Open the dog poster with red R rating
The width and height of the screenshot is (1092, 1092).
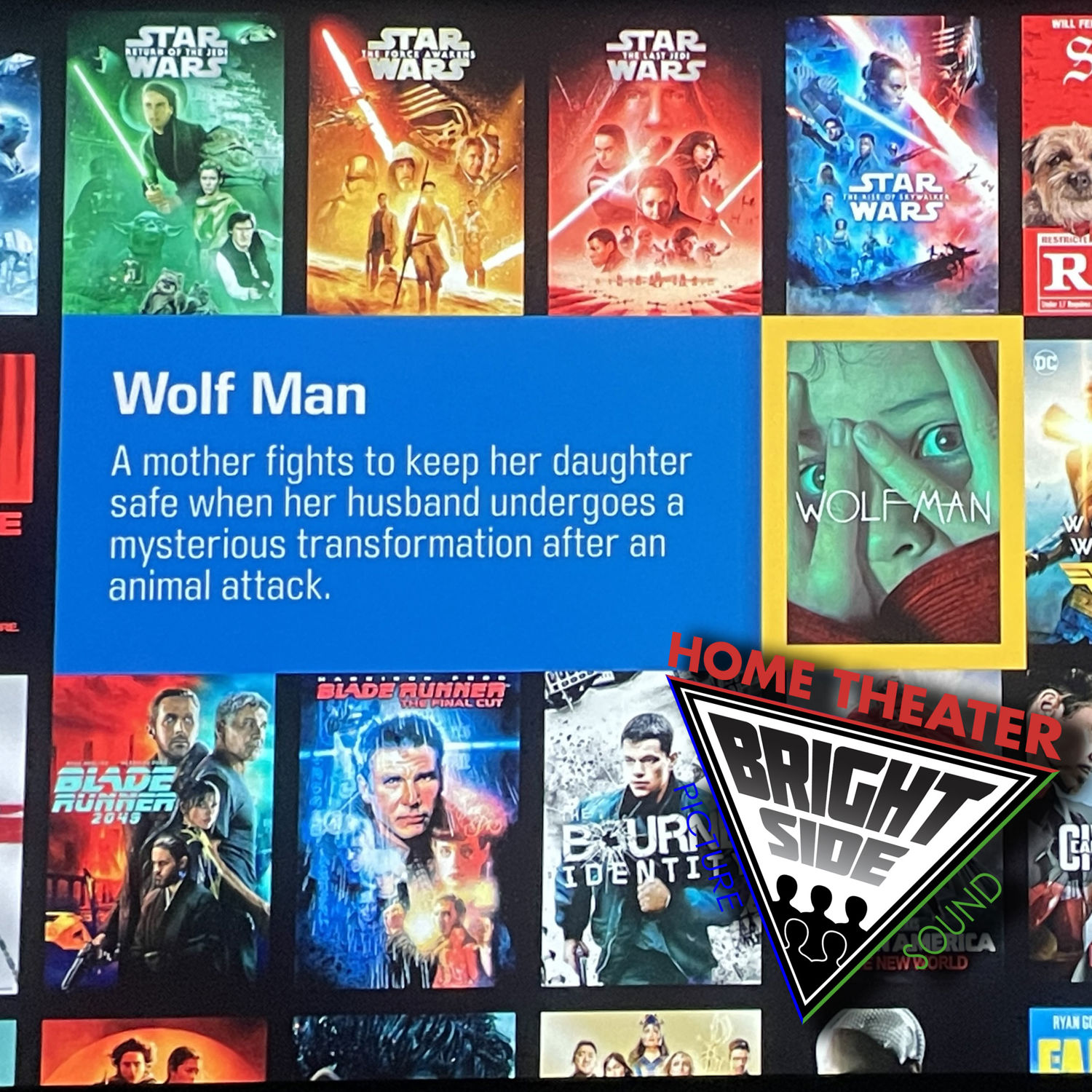coord(1057,165)
